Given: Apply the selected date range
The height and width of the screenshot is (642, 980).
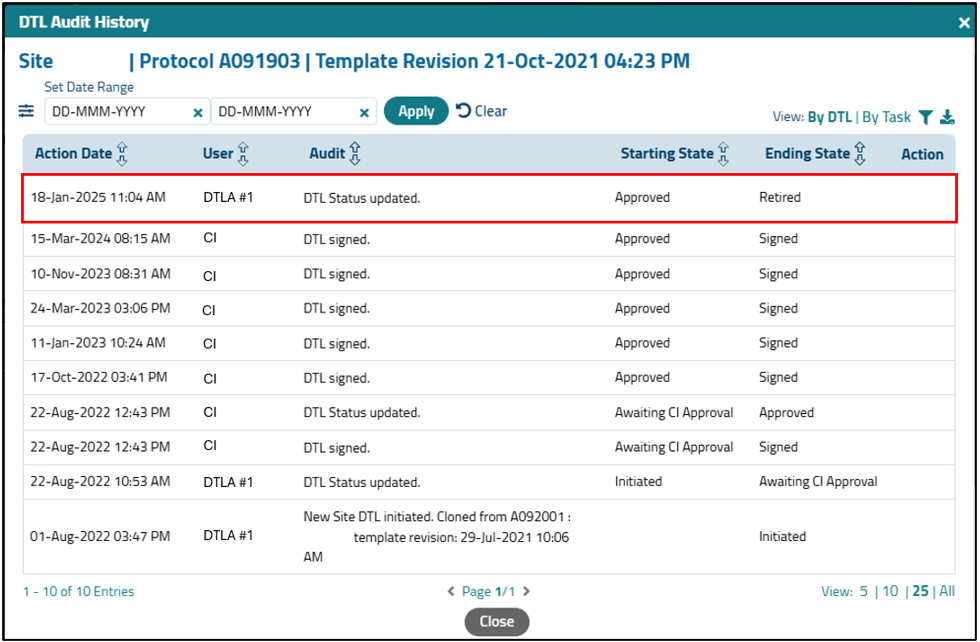Looking at the screenshot, I should coord(416,111).
